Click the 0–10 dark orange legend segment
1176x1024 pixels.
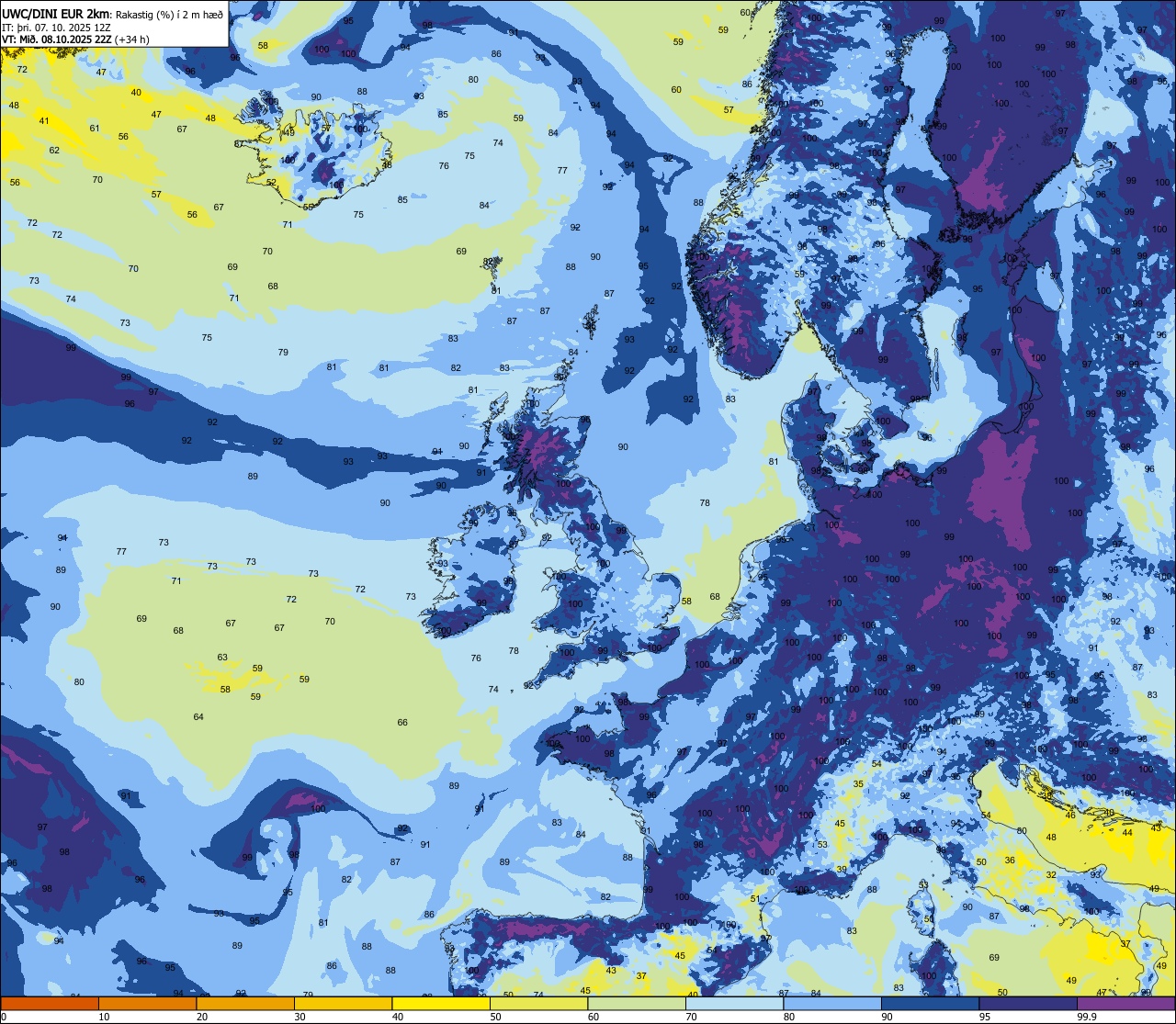[x=50, y=1003]
